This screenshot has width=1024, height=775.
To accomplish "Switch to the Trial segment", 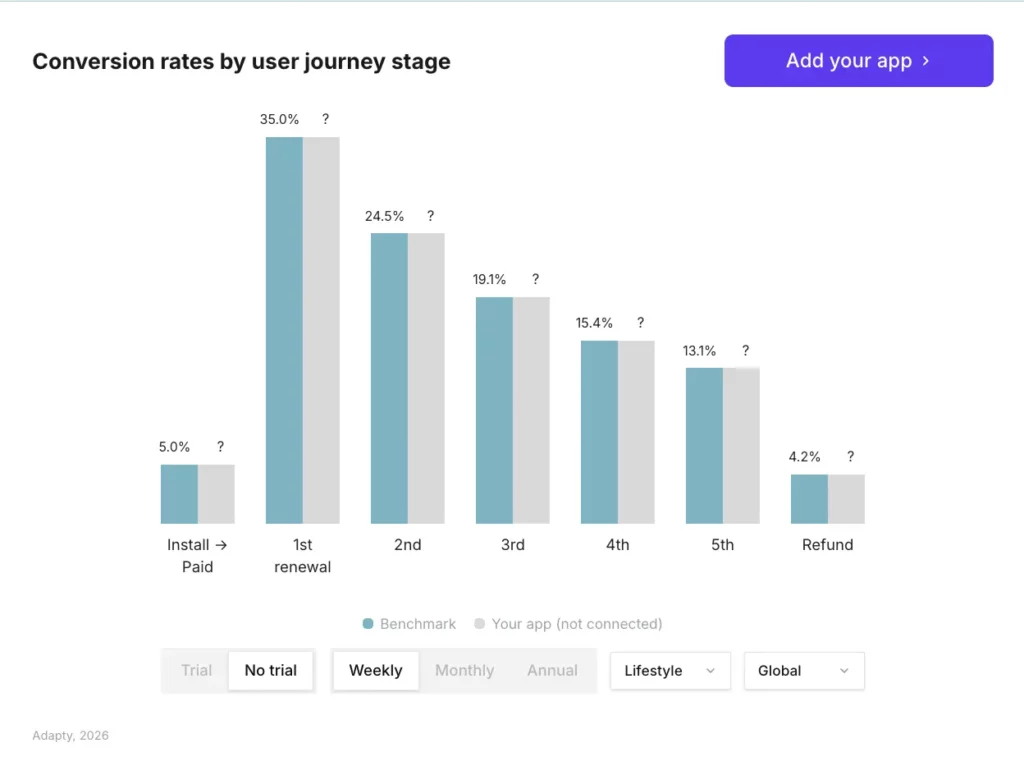I will coord(196,671).
